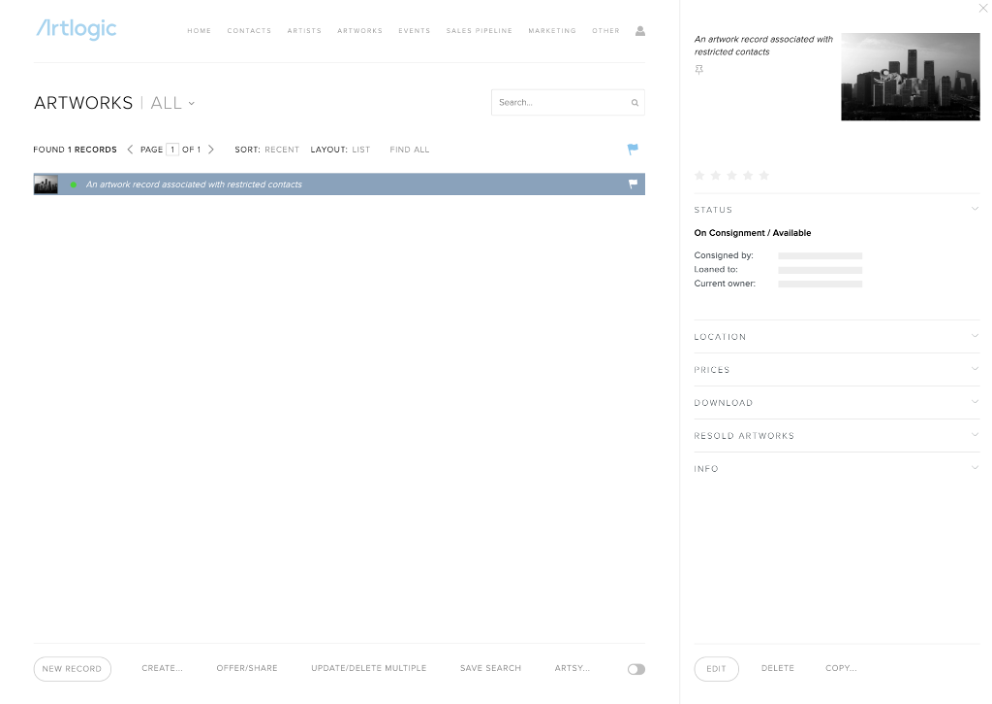The height and width of the screenshot is (704, 992).
Task: Click the blue flag icon above list
Action: [x=632, y=149]
